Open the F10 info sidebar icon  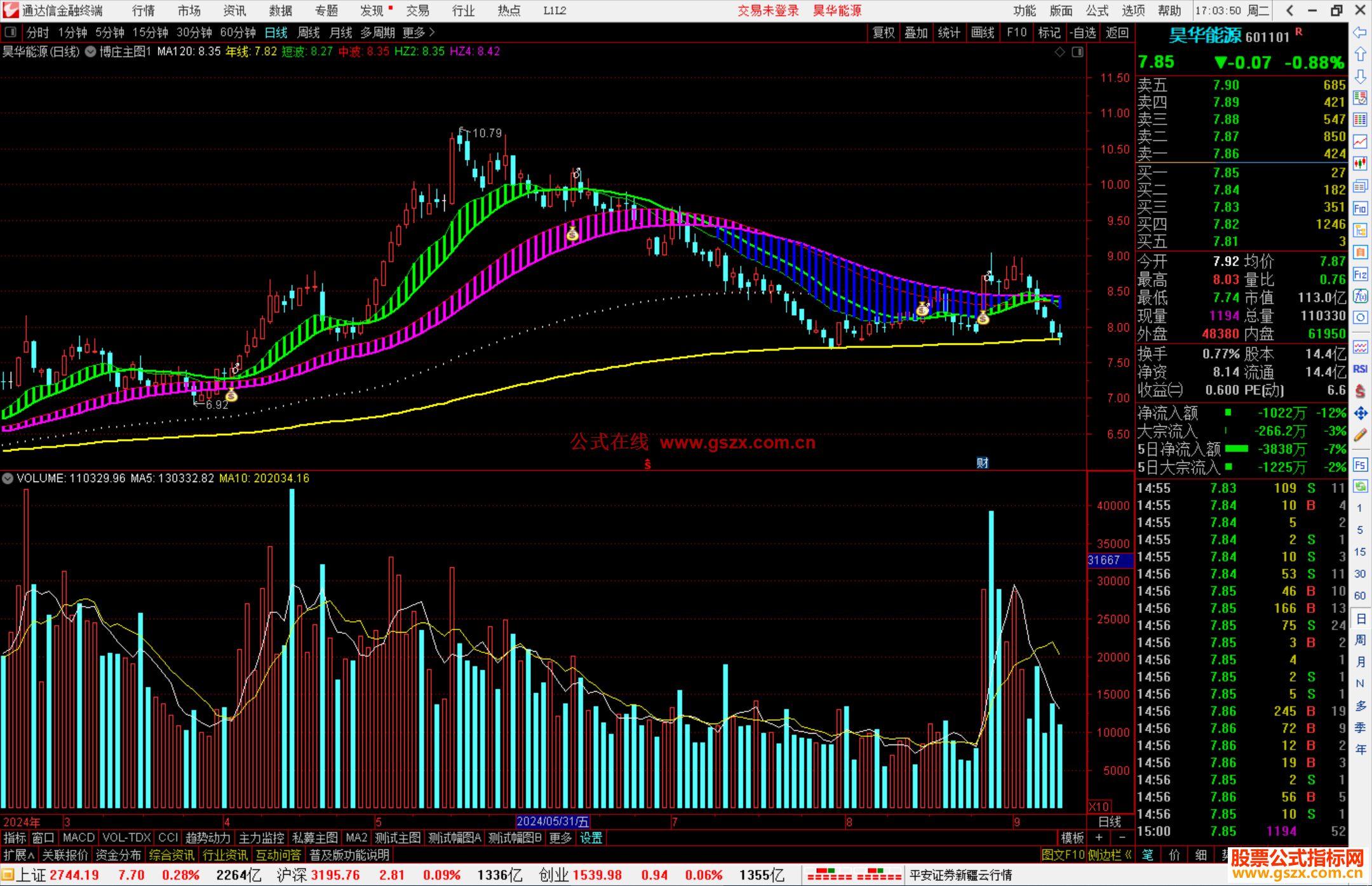click(x=1360, y=208)
